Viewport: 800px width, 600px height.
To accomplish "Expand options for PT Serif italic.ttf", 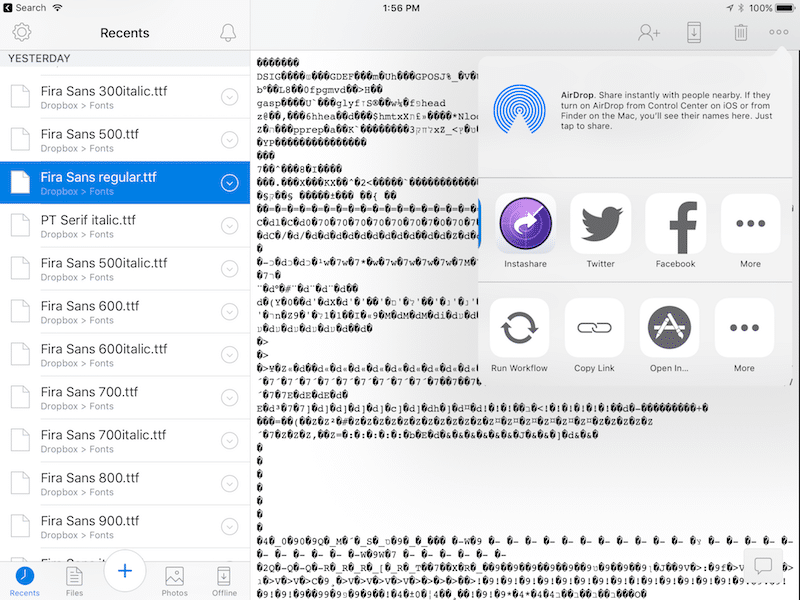I will (x=229, y=225).
